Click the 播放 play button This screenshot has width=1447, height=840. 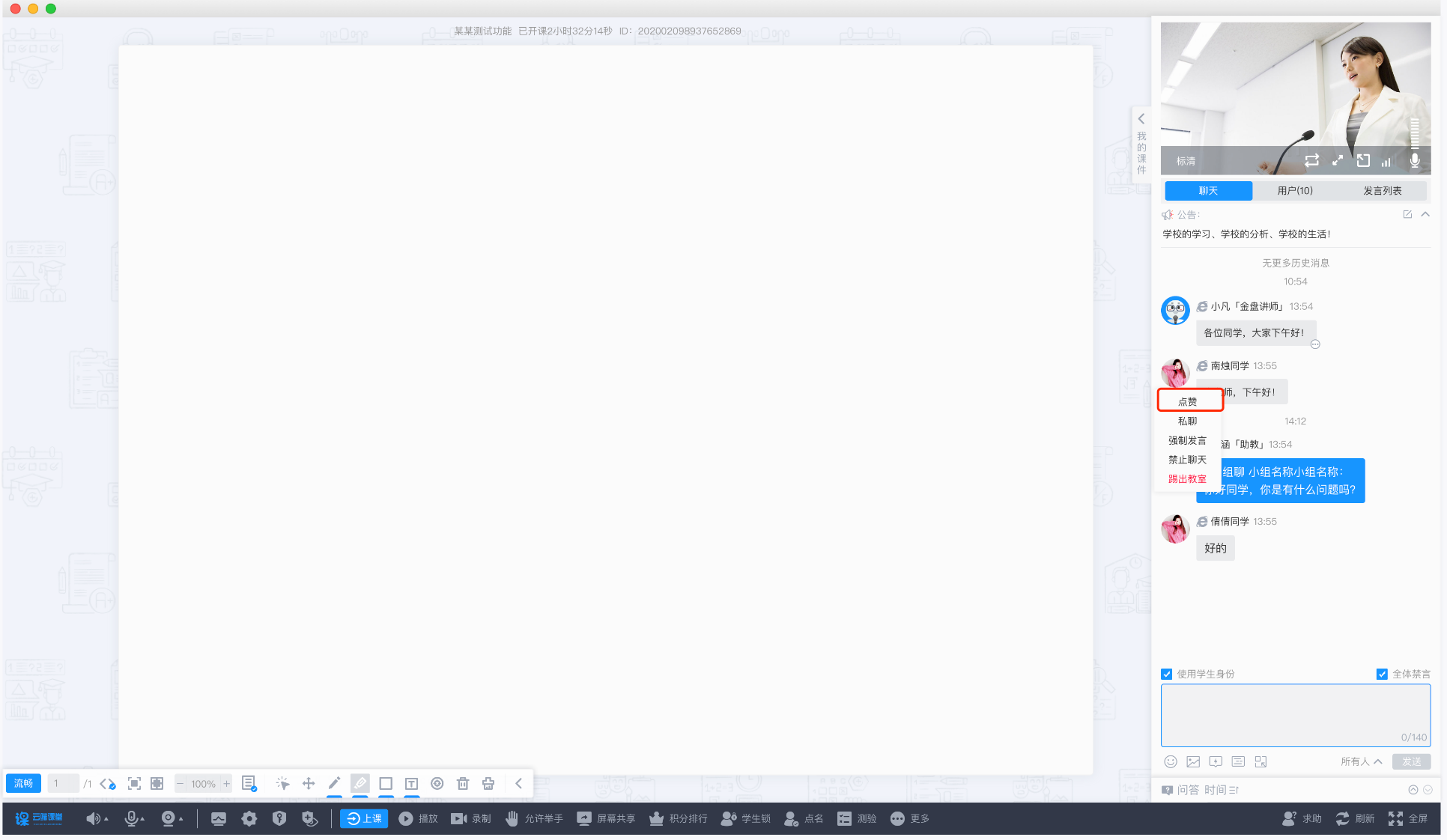418,818
